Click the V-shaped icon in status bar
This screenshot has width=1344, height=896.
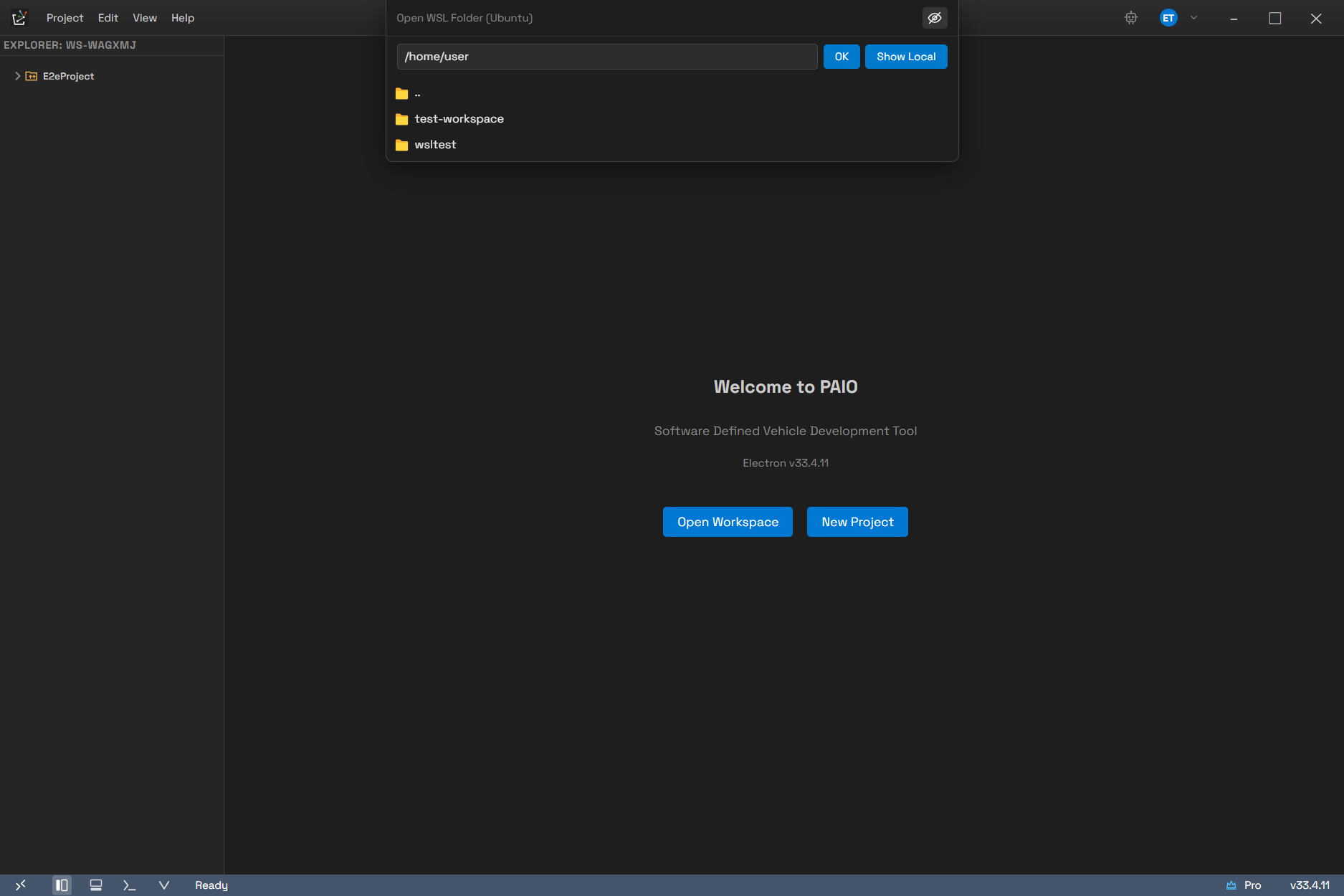click(x=164, y=885)
